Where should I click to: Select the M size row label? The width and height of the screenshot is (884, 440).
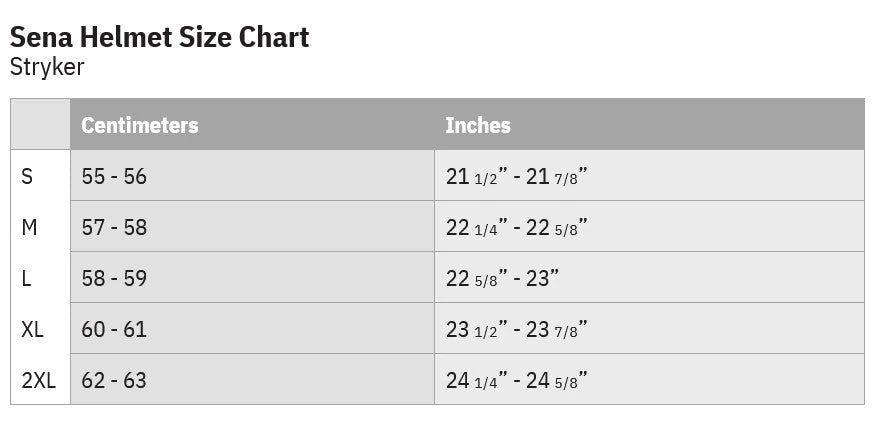point(29,228)
